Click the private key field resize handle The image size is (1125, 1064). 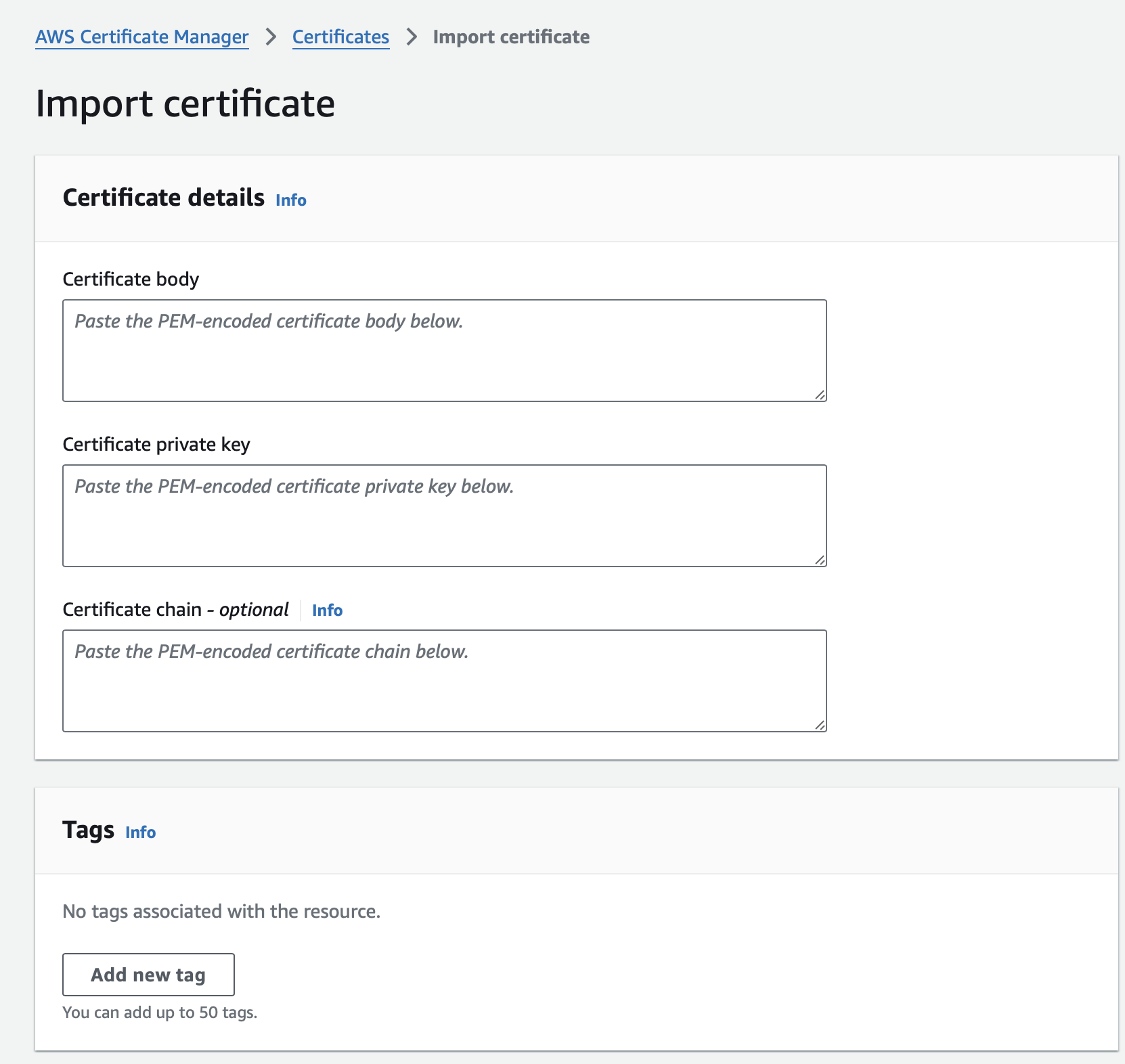point(820,560)
